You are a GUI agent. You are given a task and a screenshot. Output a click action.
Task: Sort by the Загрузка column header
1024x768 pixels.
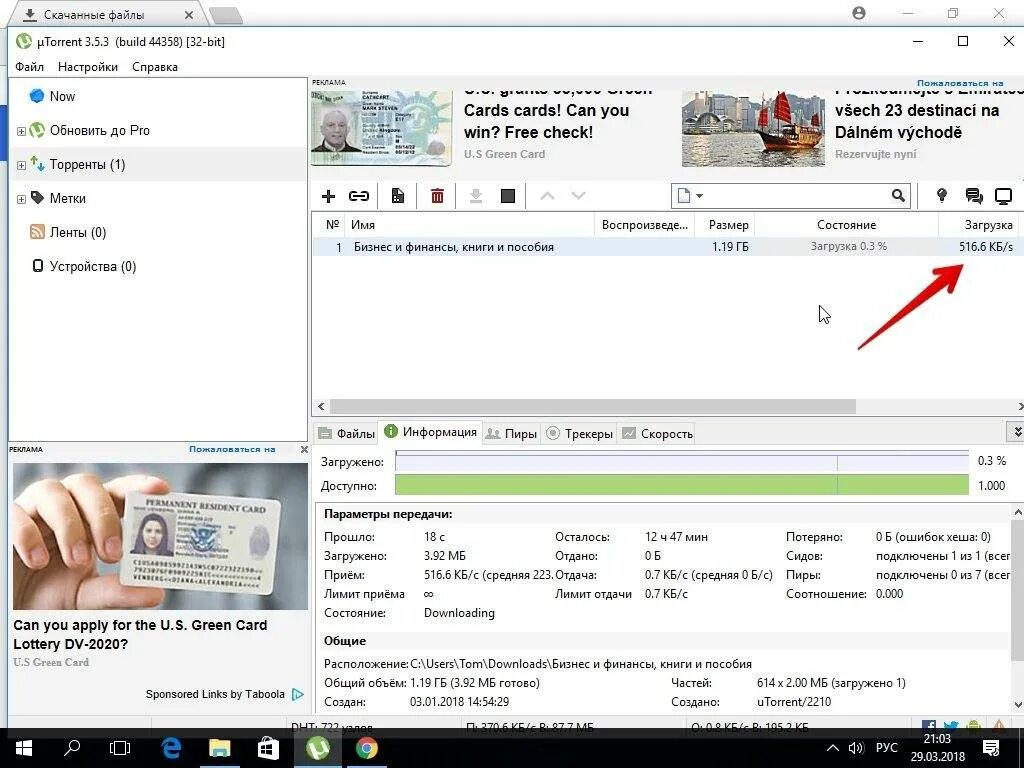981,225
